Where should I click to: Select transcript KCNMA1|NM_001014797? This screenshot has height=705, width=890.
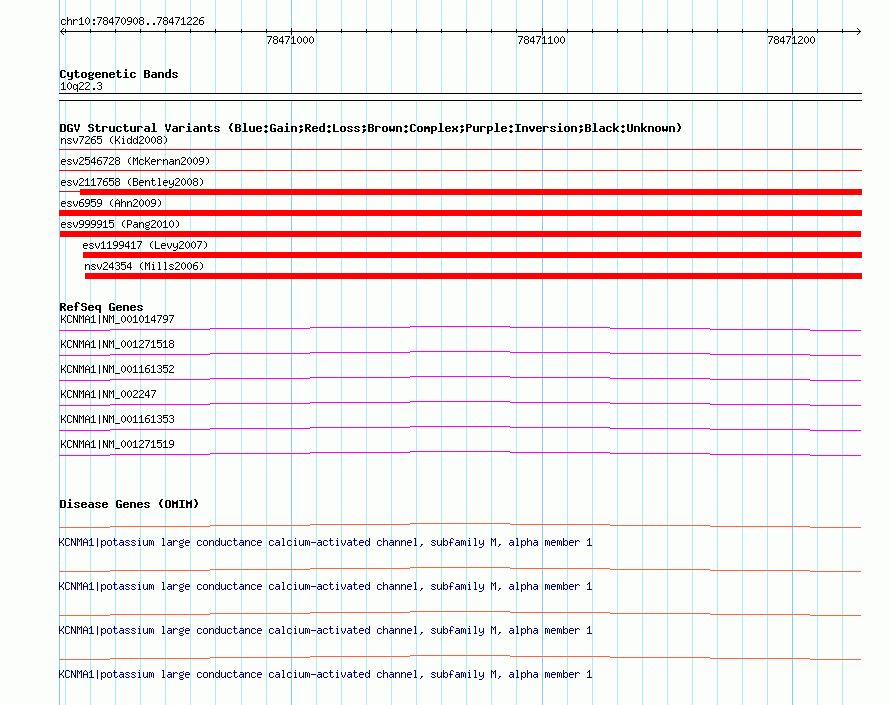(x=117, y=320)
